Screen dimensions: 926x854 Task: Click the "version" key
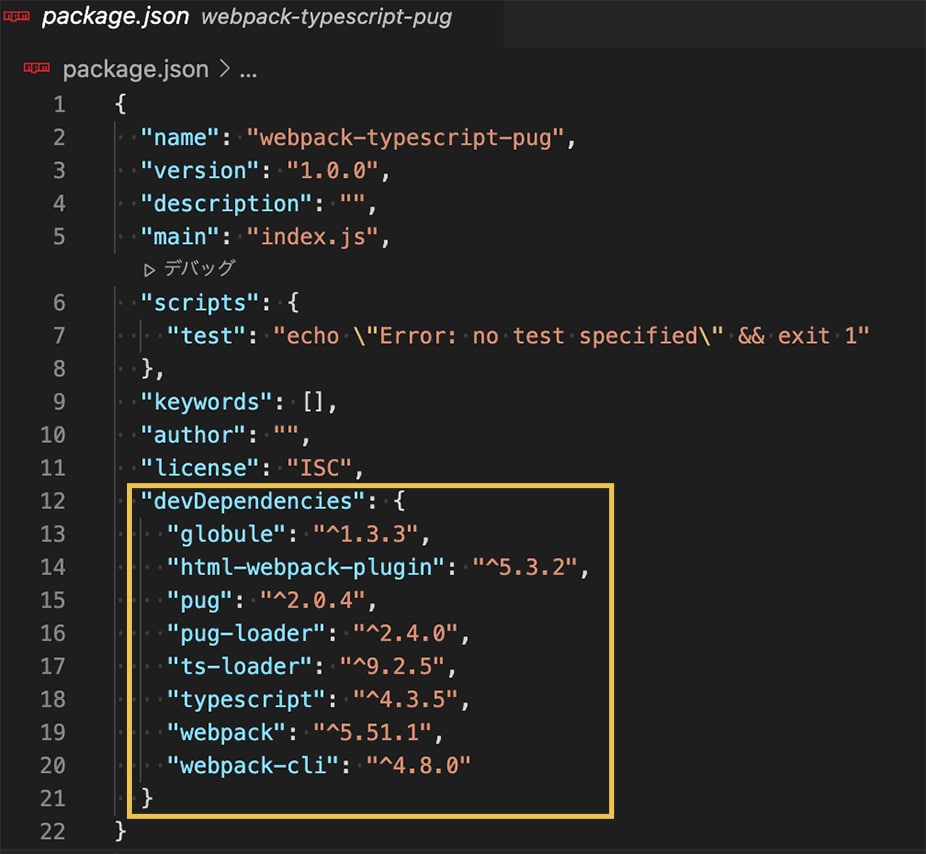click(x=200, y=171)
